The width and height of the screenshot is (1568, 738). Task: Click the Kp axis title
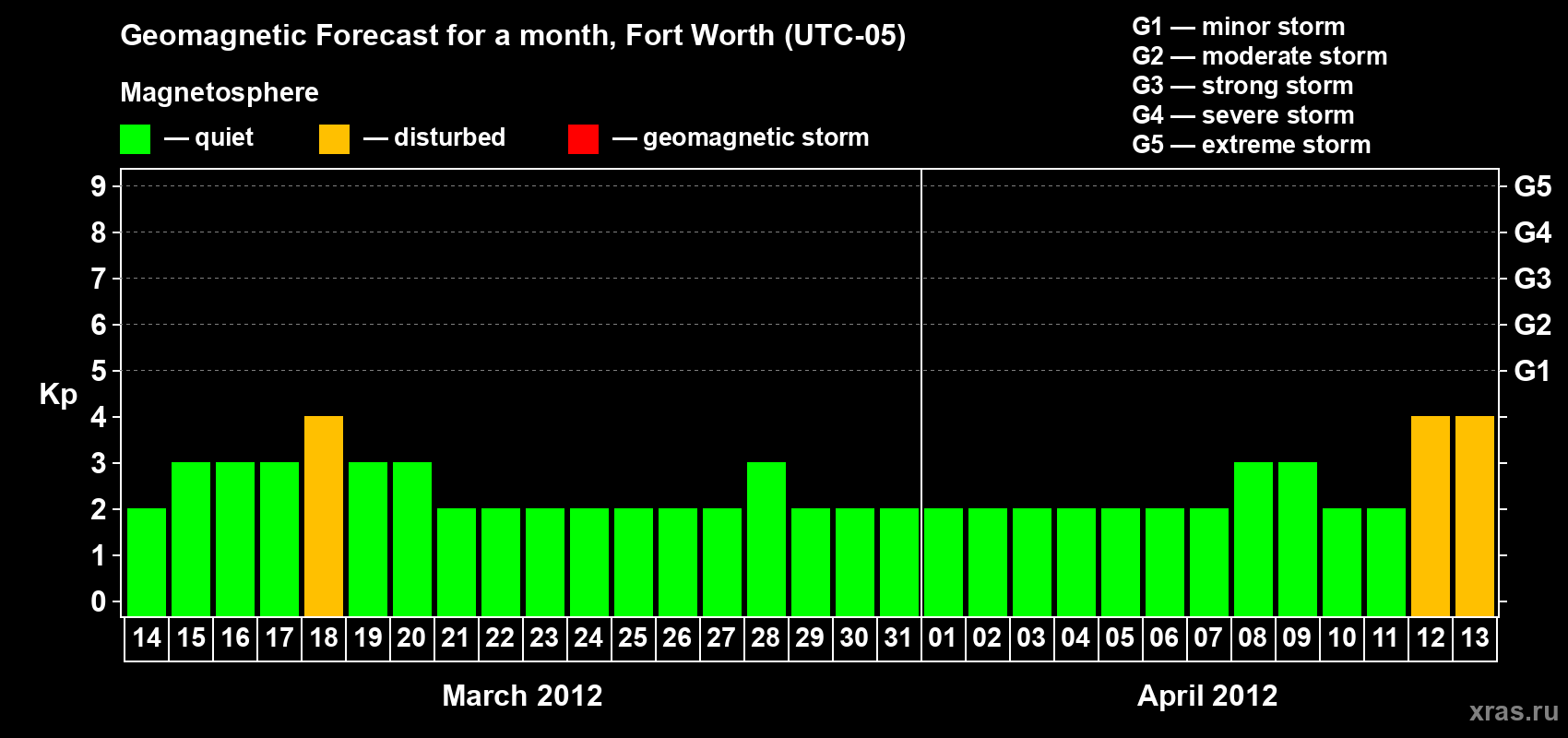pyautogui.click(x=58, y=395)
